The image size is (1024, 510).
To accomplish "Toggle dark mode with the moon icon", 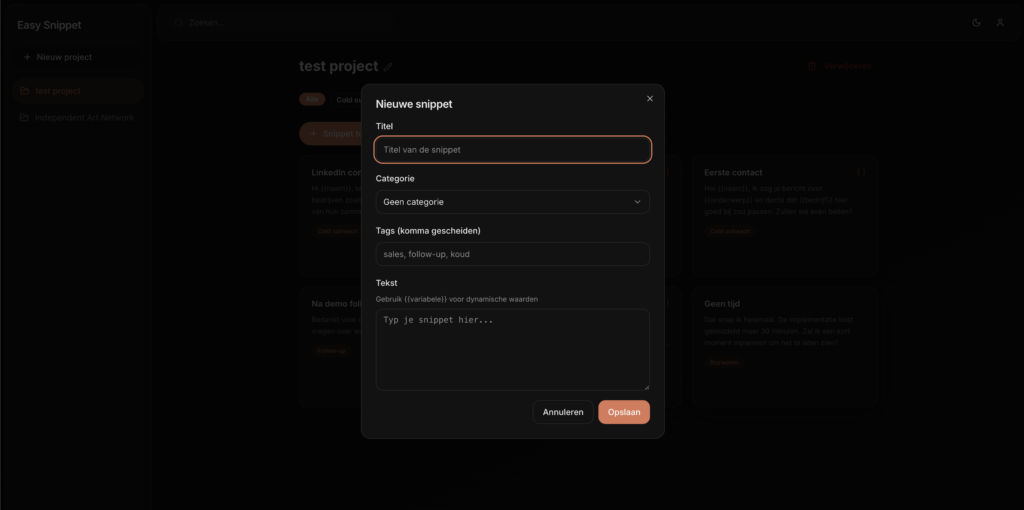I will pyautogui.click(x=976, y=22).
